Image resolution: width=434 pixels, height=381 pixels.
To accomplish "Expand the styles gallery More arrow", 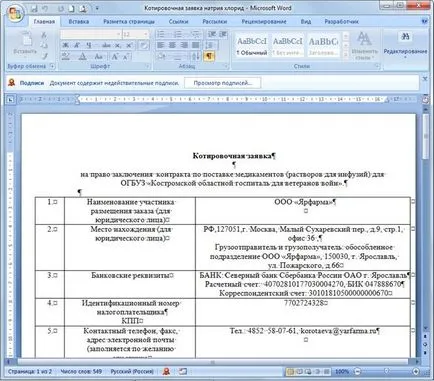I will click(346, 55).
